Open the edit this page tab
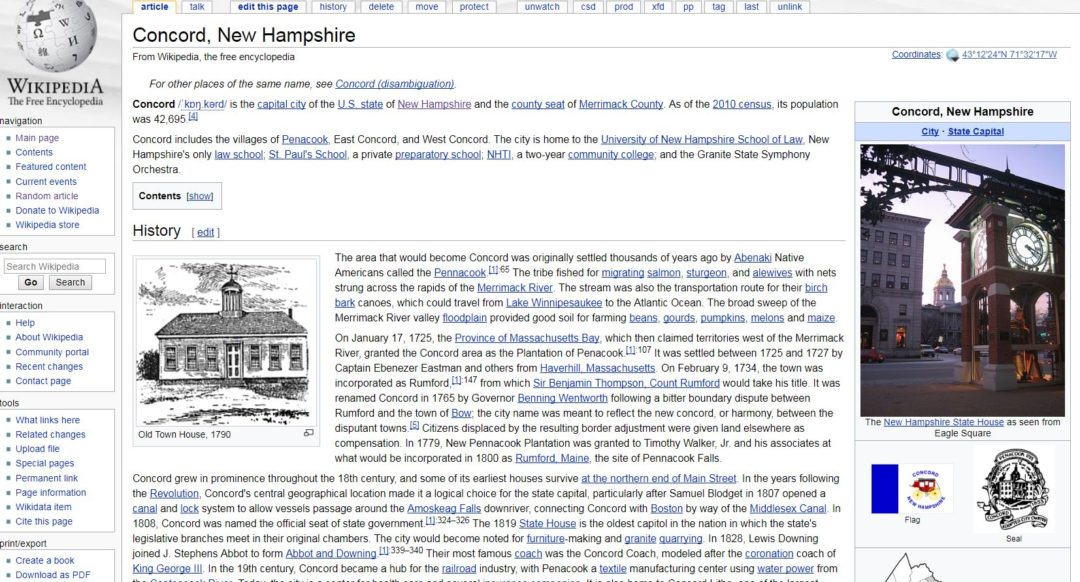 pyautogui.click(x=268, y=7)
